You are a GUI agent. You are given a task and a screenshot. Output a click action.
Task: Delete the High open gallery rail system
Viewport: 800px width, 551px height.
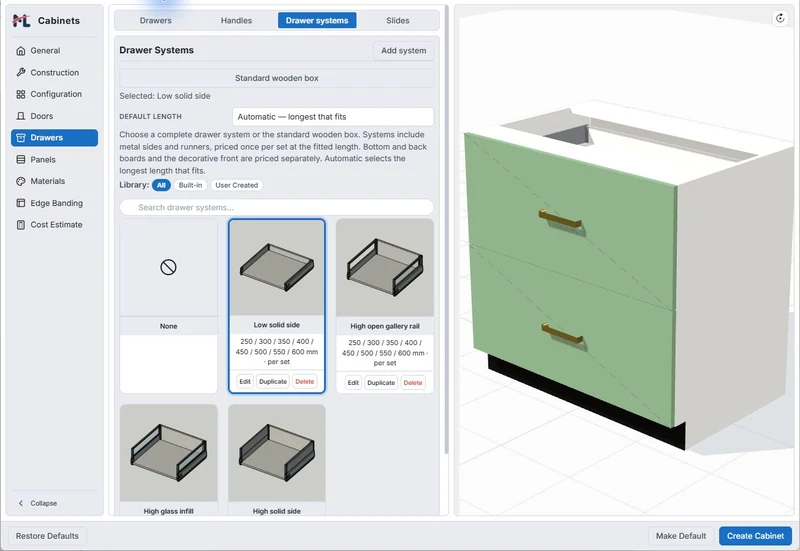[413, 383]
